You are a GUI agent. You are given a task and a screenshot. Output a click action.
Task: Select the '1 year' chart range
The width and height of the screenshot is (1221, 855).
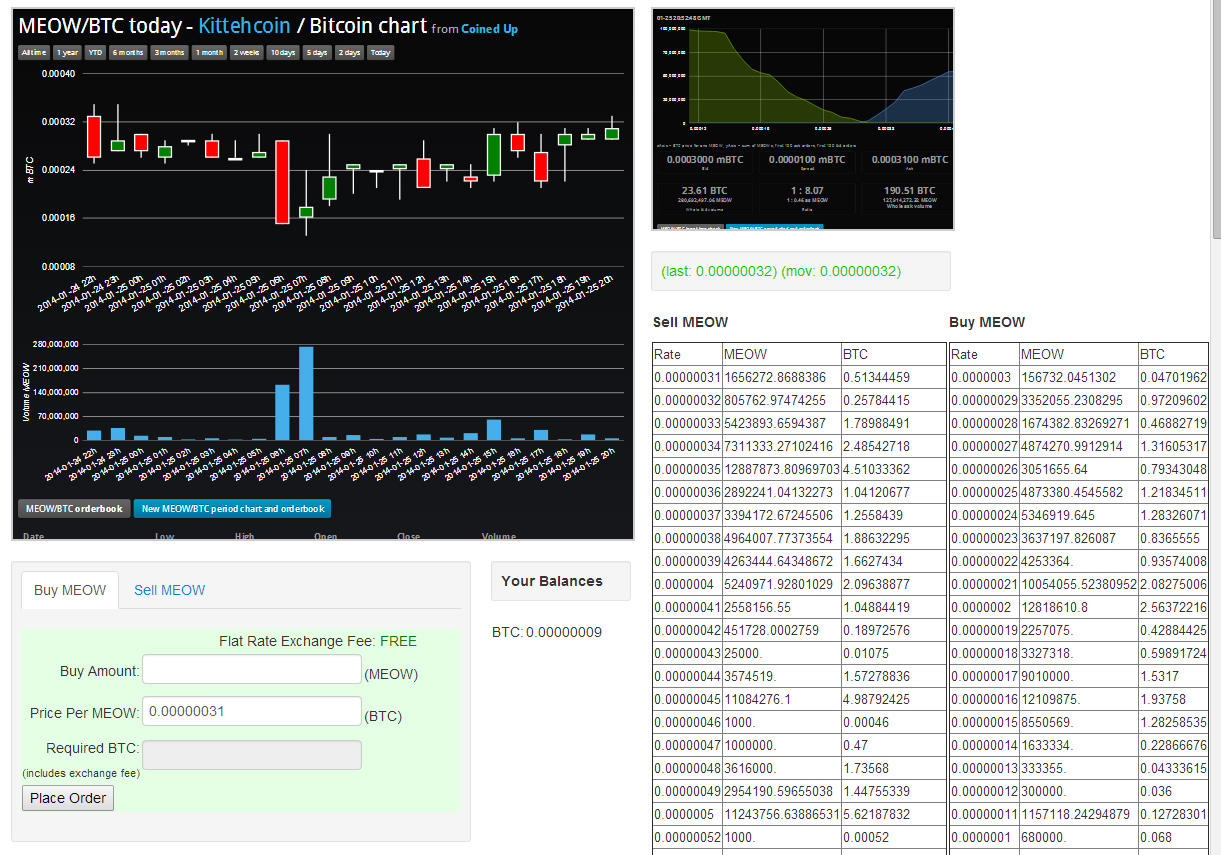coord(68,52)
